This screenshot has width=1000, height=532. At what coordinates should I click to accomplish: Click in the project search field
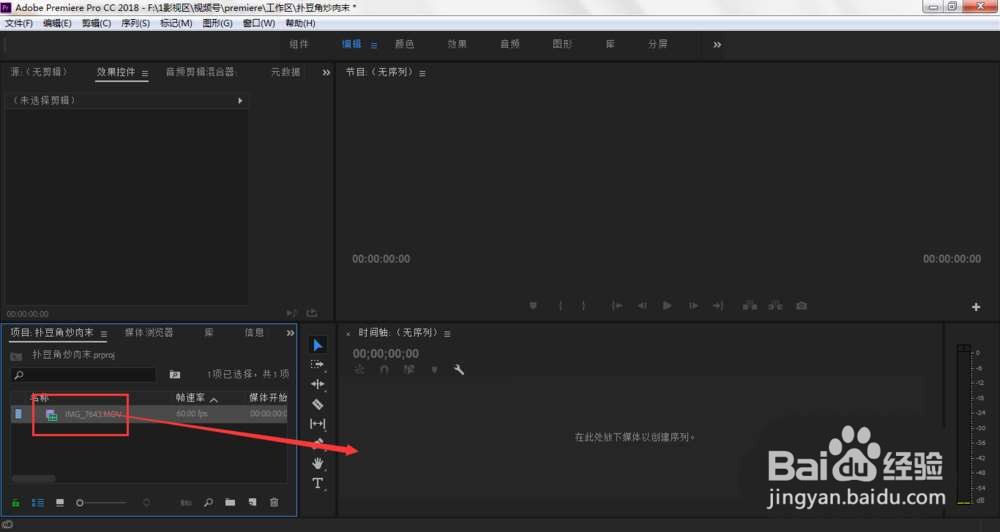click(x=84, y=374)
